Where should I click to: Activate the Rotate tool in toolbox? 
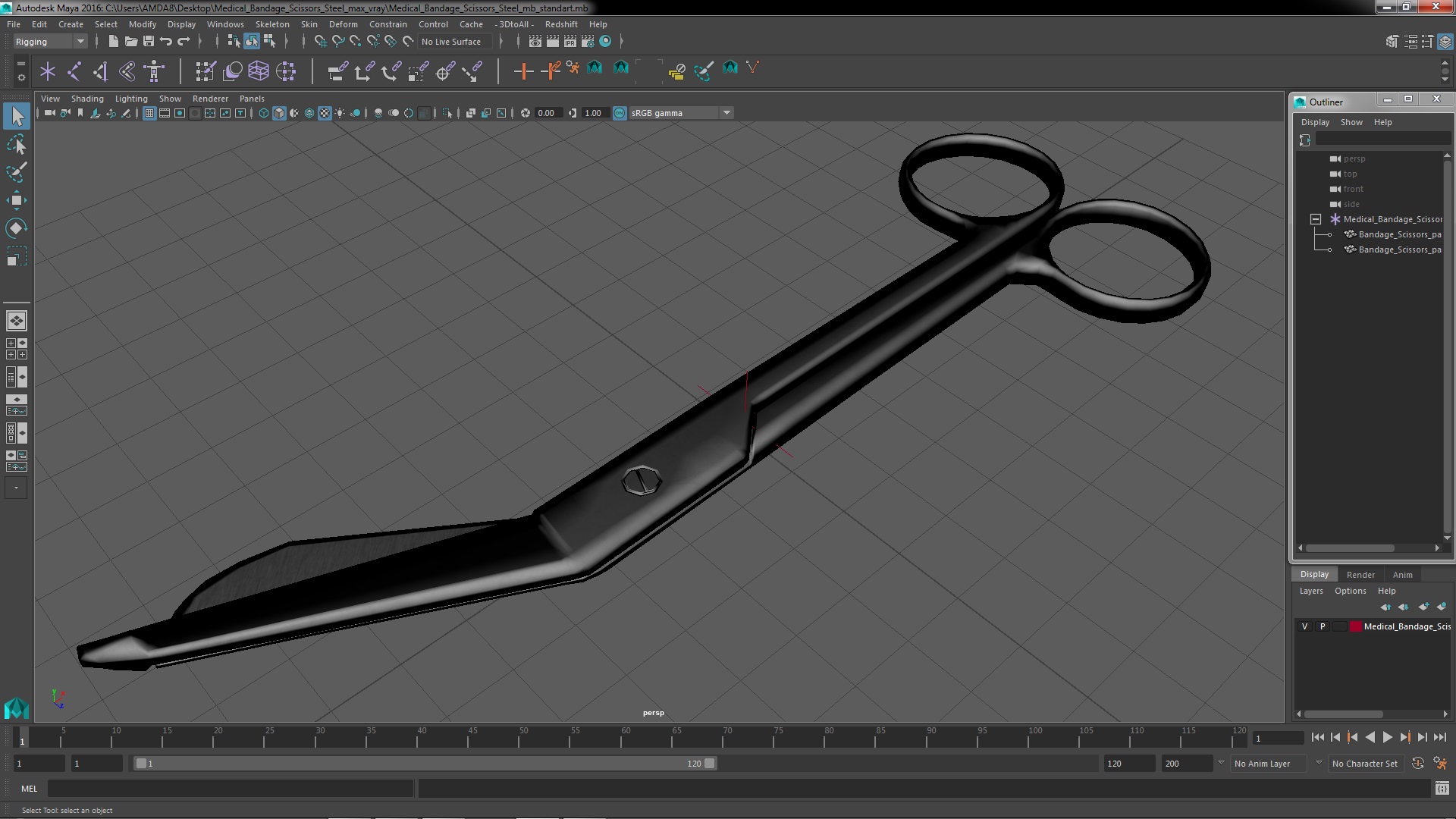click(17, 228)
